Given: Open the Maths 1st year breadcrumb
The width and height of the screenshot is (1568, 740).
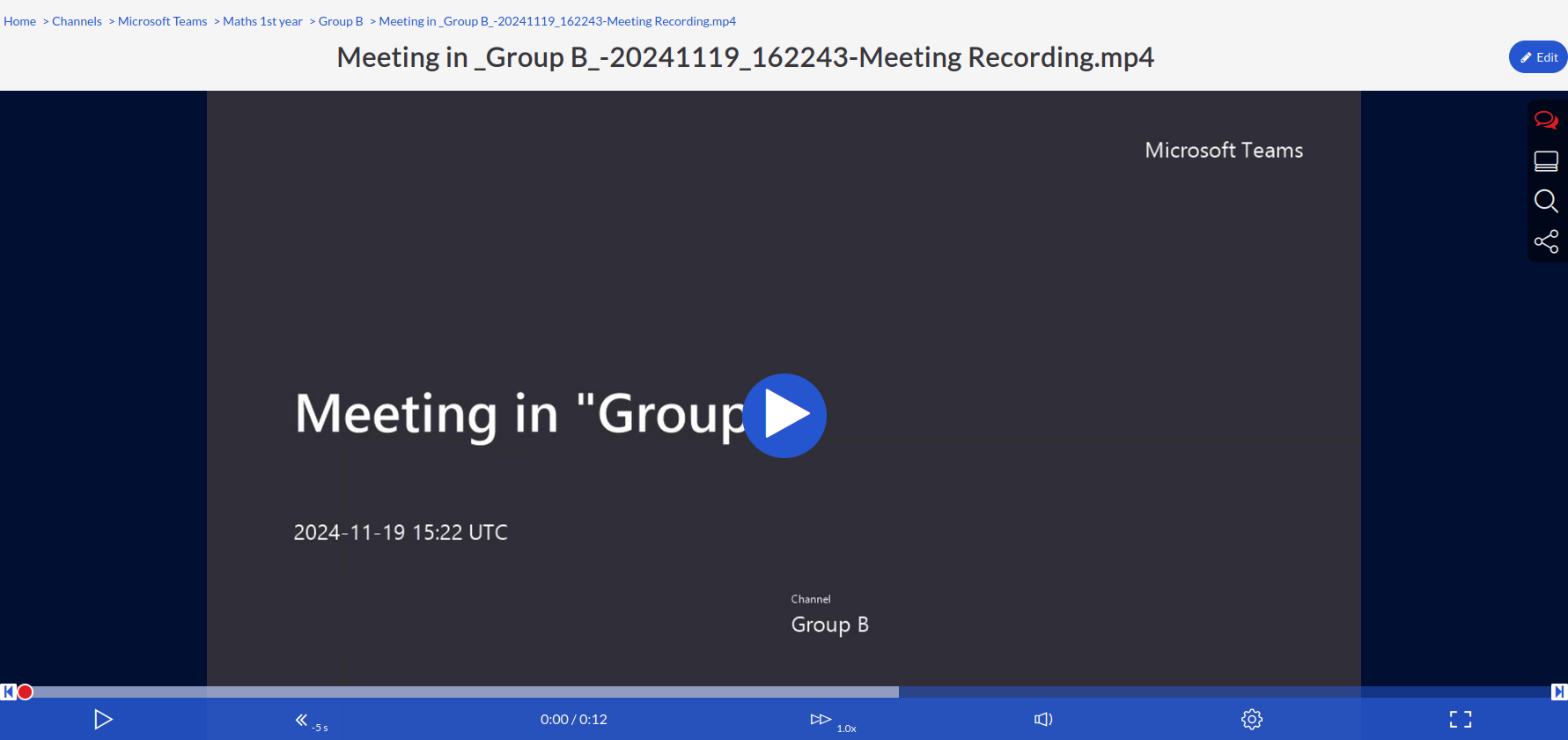Looking at the screenshot, I should pos(262,21).
